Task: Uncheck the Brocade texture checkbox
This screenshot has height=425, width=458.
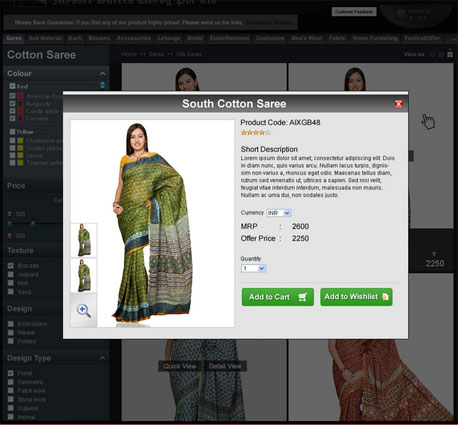Action: tap(11, 266)
